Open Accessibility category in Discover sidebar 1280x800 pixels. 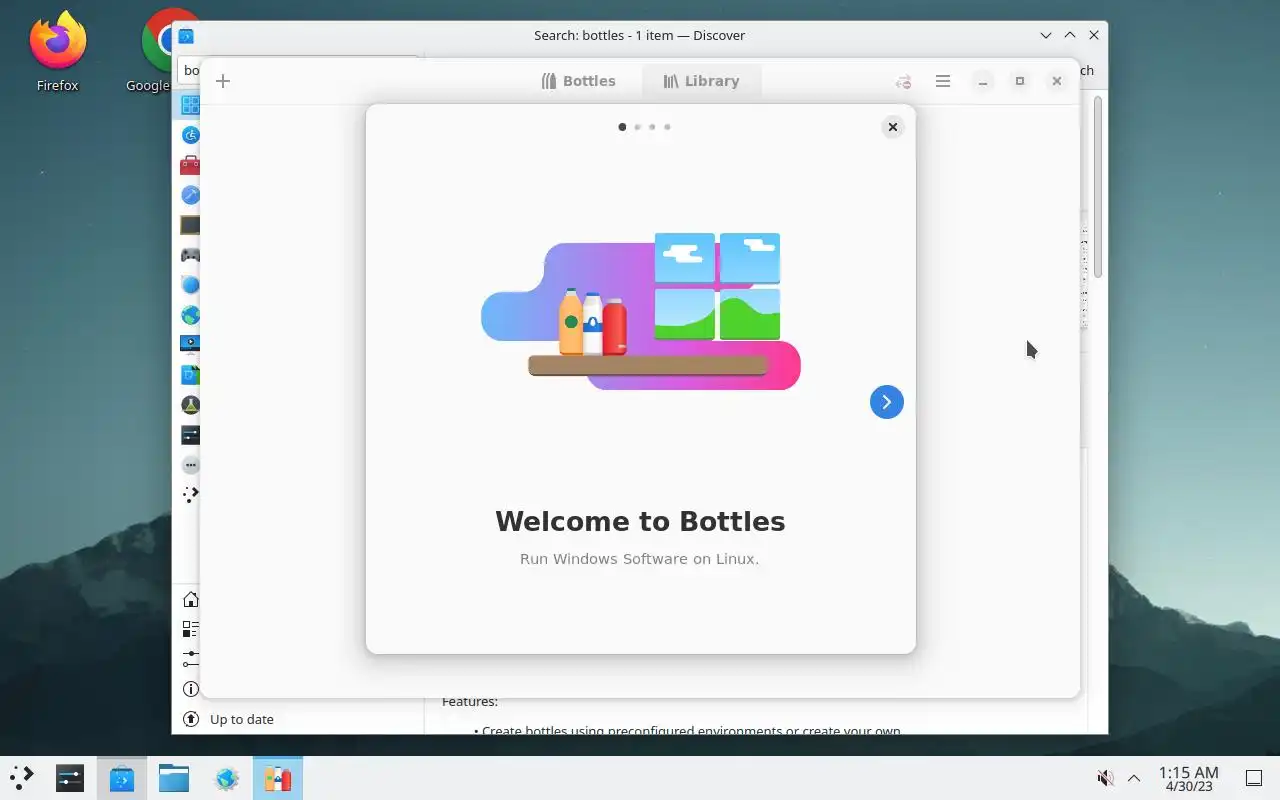[x=190, y=135]
